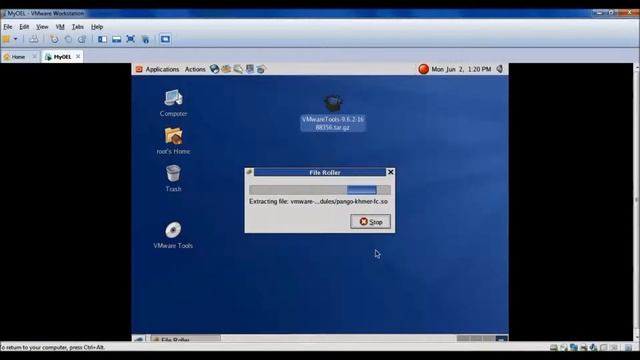Click the printer status bar icon
This screenshot has height=360, width=640.
(584, 348)
